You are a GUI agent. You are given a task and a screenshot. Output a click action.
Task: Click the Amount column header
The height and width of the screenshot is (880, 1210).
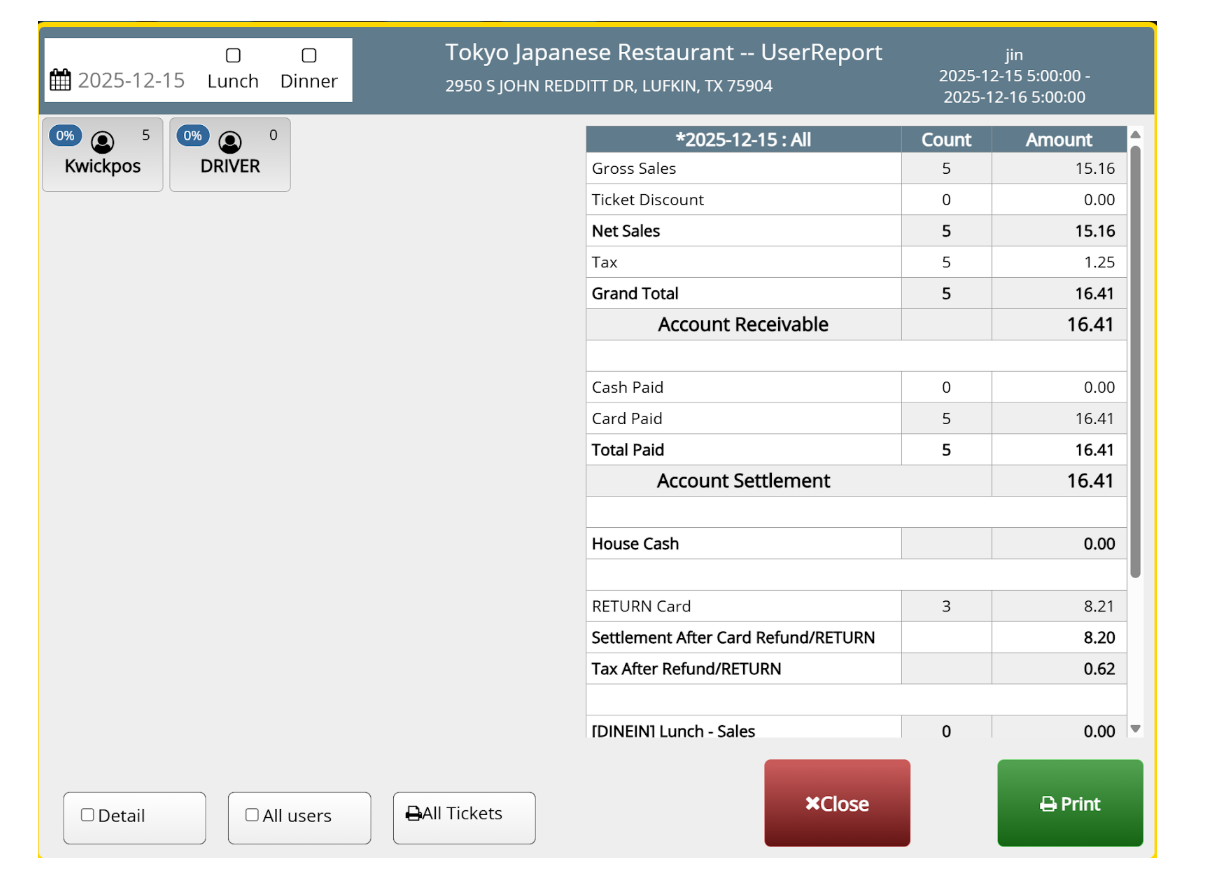(1059, 140)
